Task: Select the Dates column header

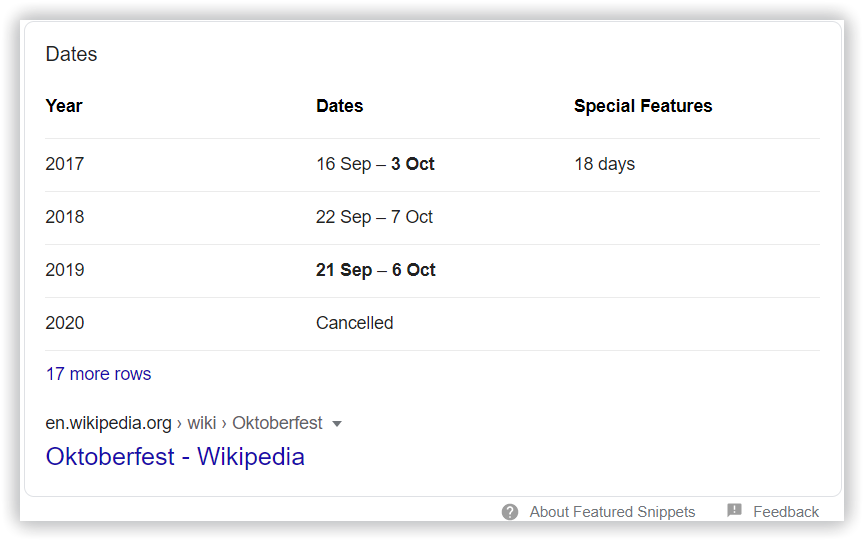Action: tap(339, 106)
